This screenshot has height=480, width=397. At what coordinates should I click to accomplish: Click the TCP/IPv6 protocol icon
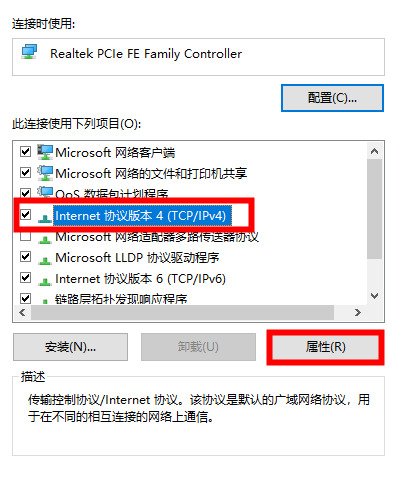click(x=45, y=281)
